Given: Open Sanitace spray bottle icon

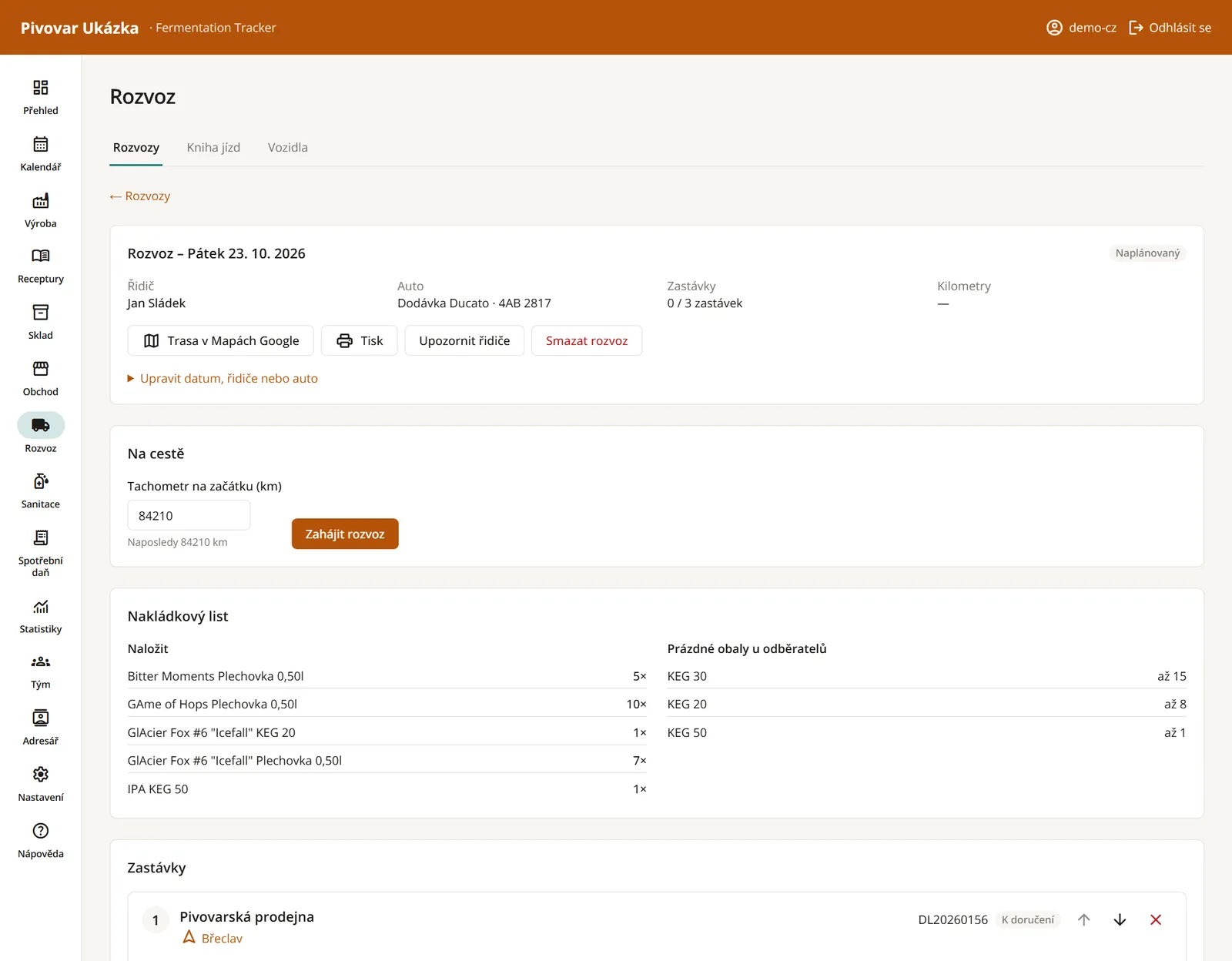Looking at the screenshot, I should (x=41, y=481).
